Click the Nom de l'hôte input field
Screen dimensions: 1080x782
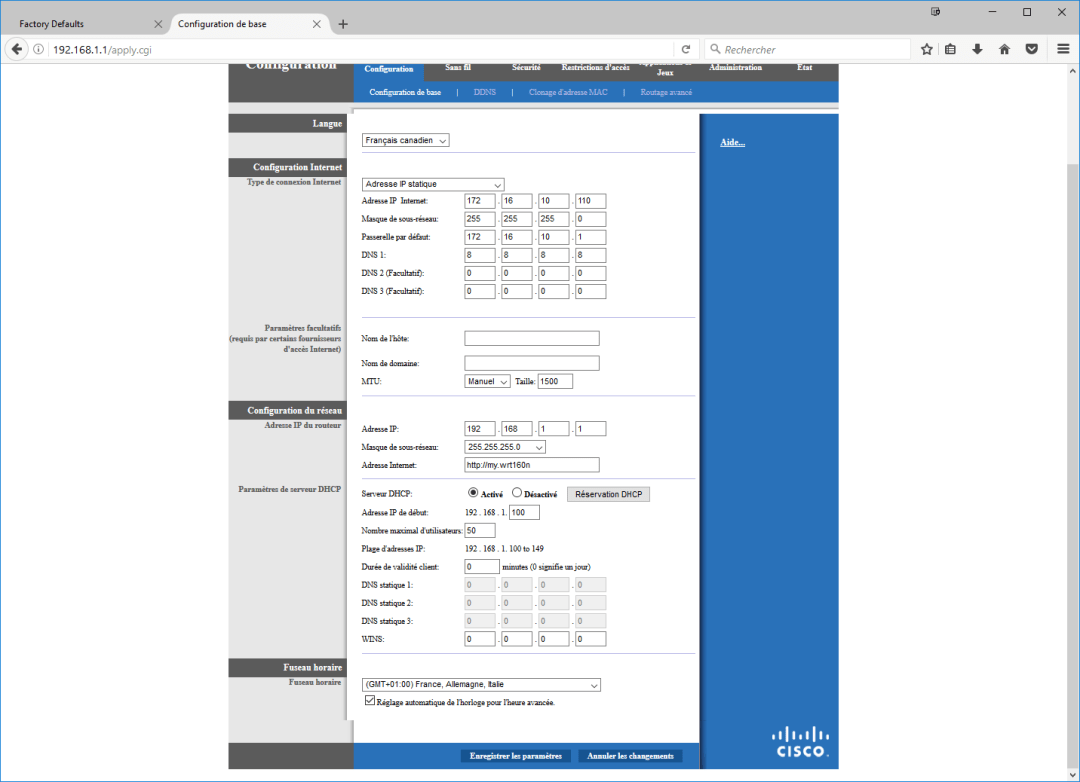click(531, 339)
